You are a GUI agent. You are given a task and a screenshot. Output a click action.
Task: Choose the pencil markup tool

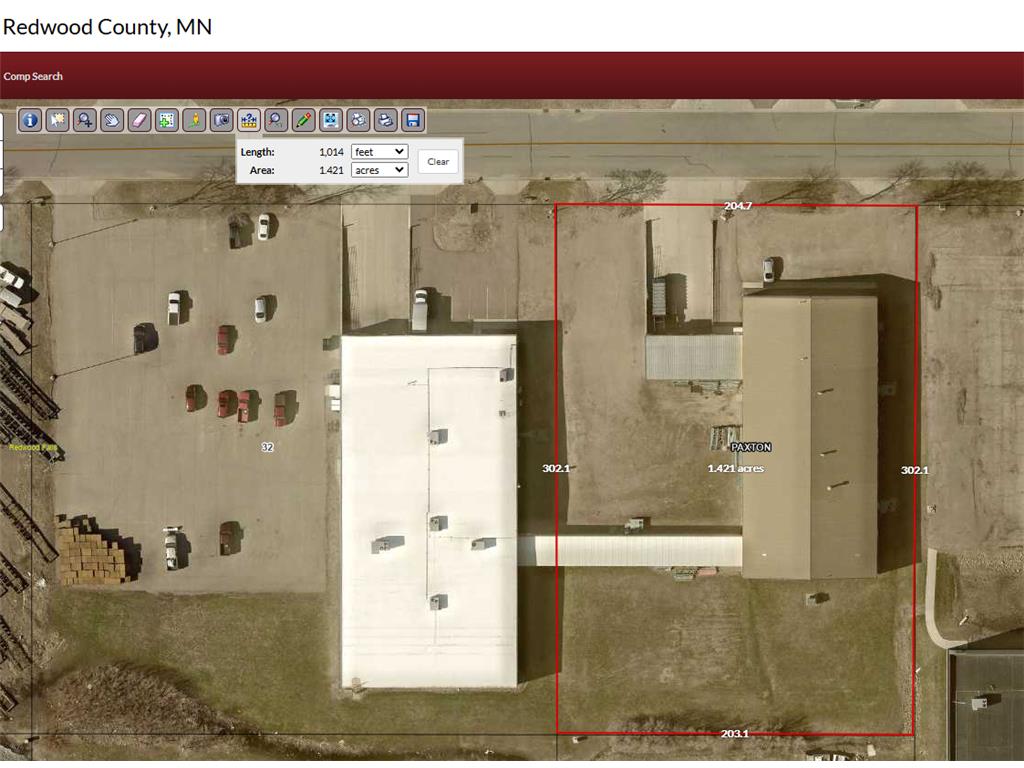pos(305,120)
